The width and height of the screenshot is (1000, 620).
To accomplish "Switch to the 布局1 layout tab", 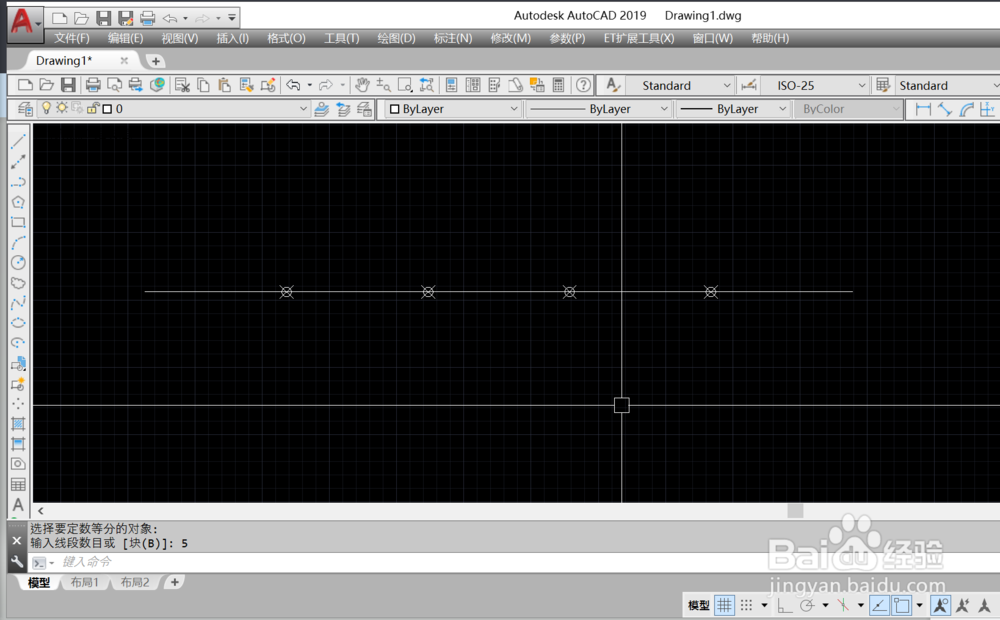I will coord(84,582).
